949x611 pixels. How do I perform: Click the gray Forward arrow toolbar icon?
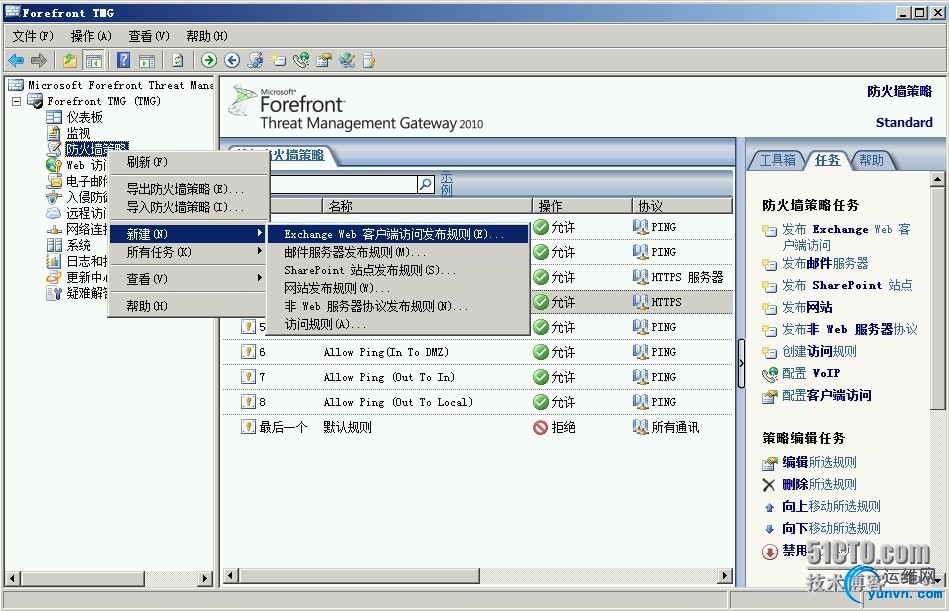point(39,60)
